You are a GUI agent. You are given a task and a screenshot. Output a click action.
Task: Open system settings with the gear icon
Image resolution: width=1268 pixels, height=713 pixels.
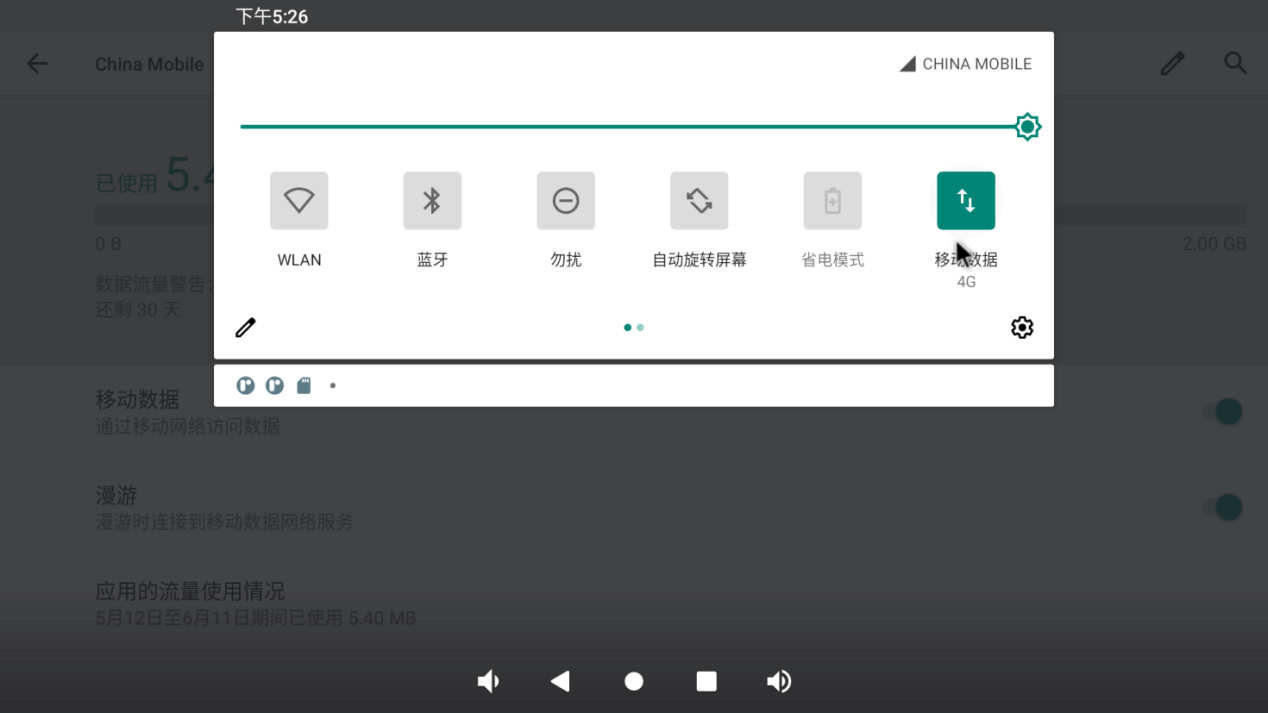pyautogui.click(x=1021, y=327)
